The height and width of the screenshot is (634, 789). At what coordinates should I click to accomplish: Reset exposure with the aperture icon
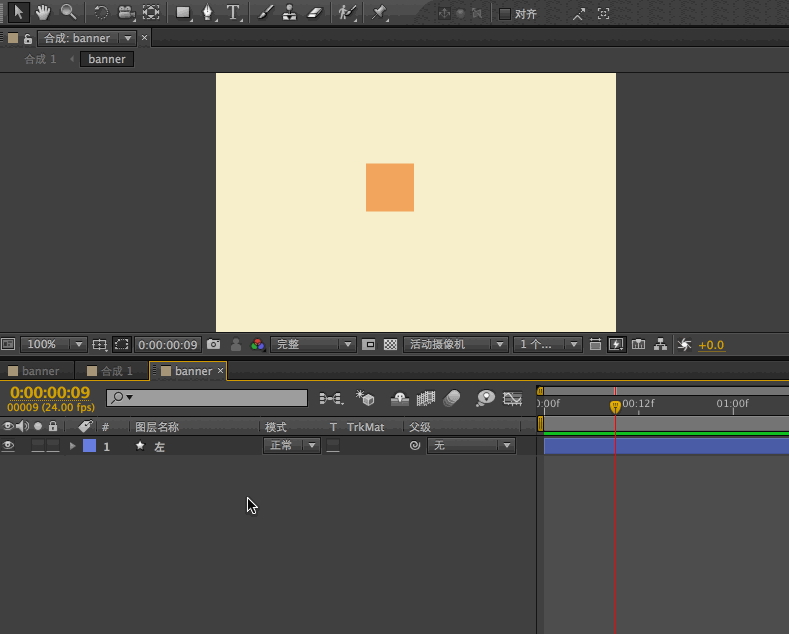pos(684,345)
